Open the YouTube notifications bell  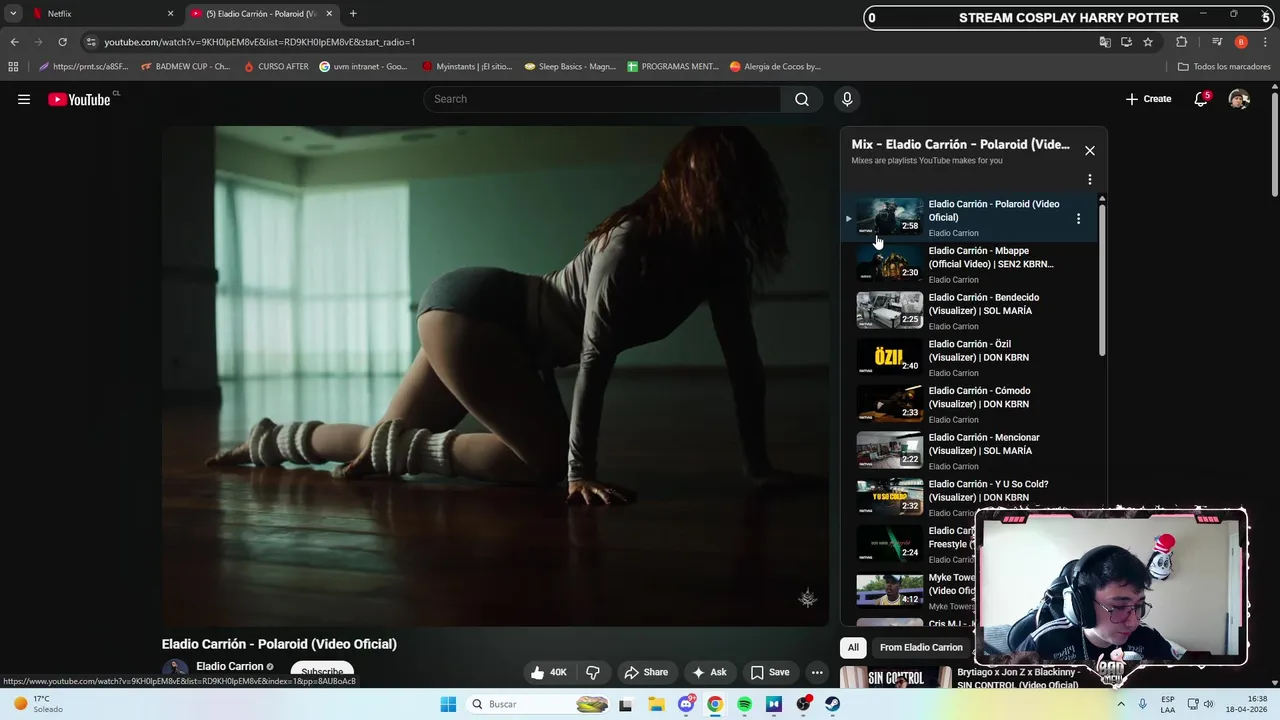pyautogui.click(x=1201, y=99)
